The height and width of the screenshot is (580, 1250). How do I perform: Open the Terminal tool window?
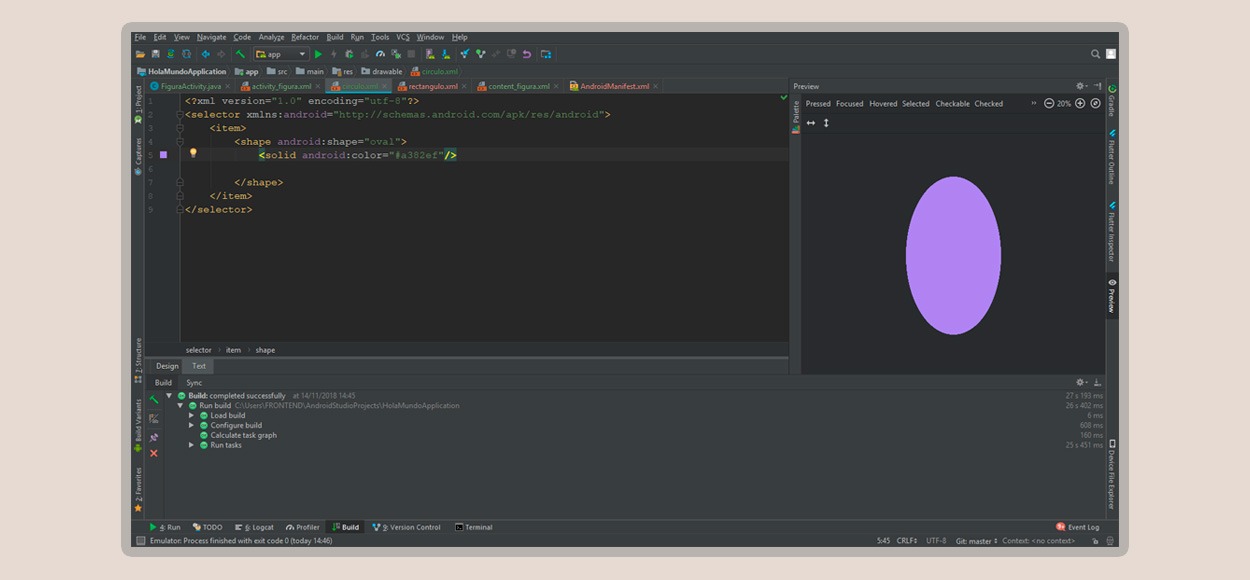pyautogui.click(x=473, y=527)
